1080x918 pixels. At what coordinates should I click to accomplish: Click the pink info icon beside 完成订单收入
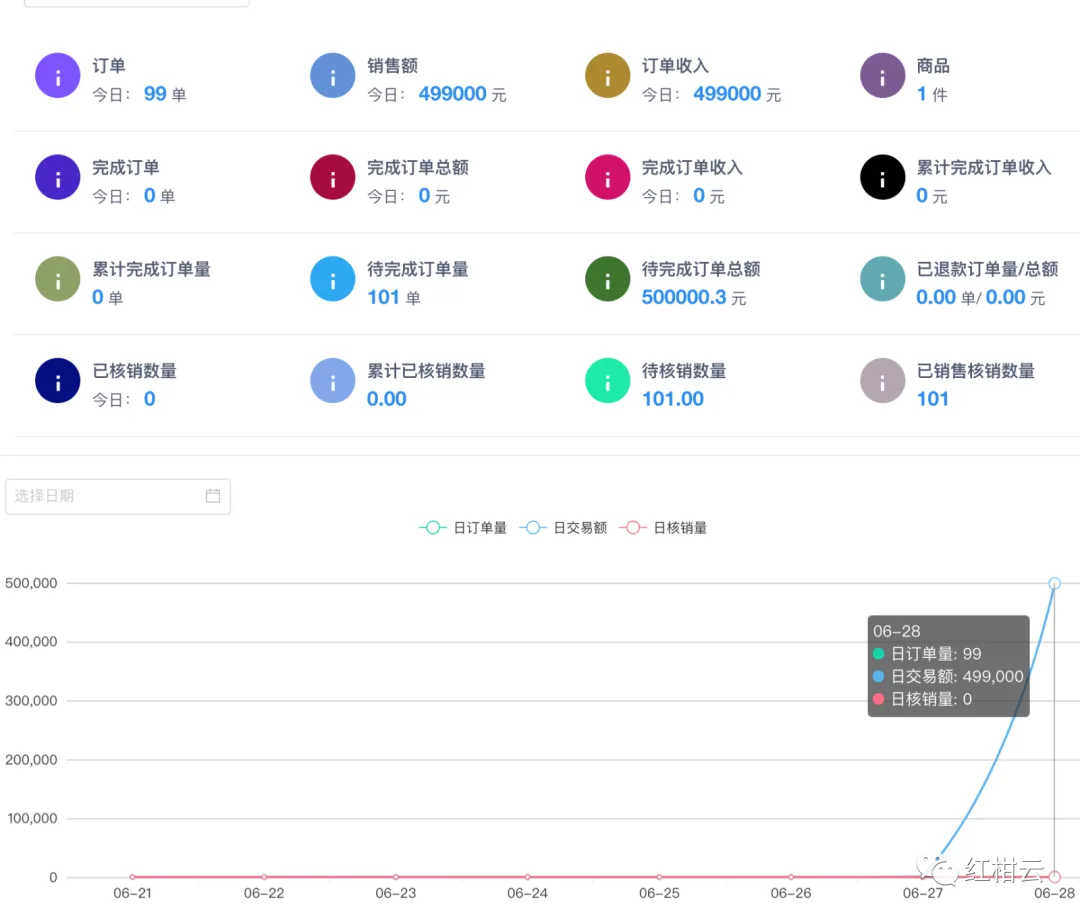pos(608,177)
